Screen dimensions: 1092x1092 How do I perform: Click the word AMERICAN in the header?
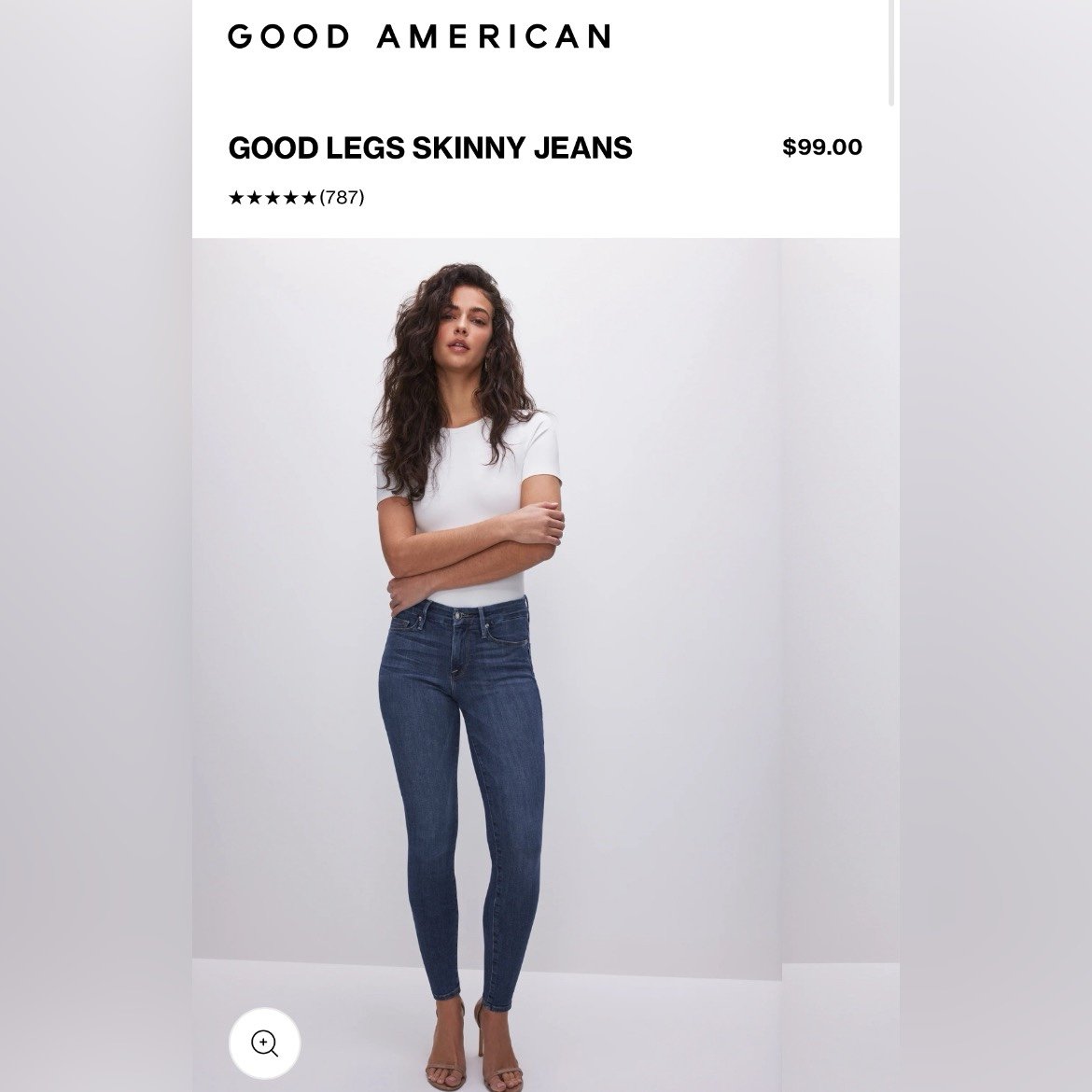click(494, 36)
